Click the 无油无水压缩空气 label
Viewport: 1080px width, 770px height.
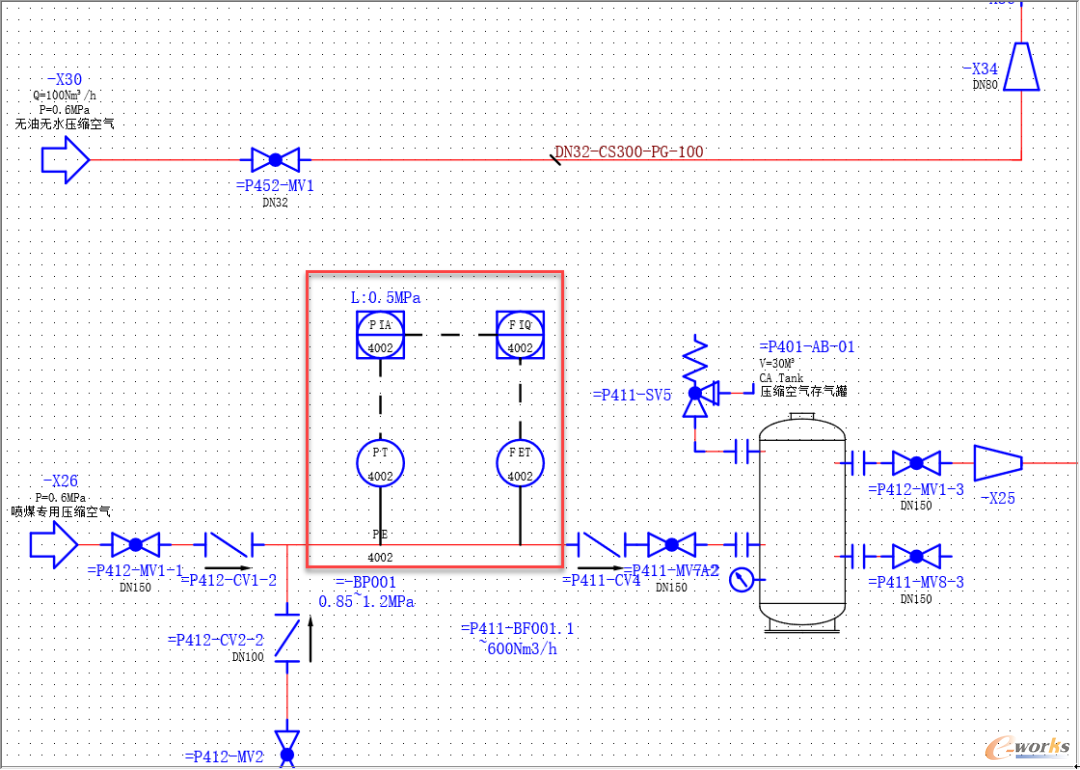(64, 125)
